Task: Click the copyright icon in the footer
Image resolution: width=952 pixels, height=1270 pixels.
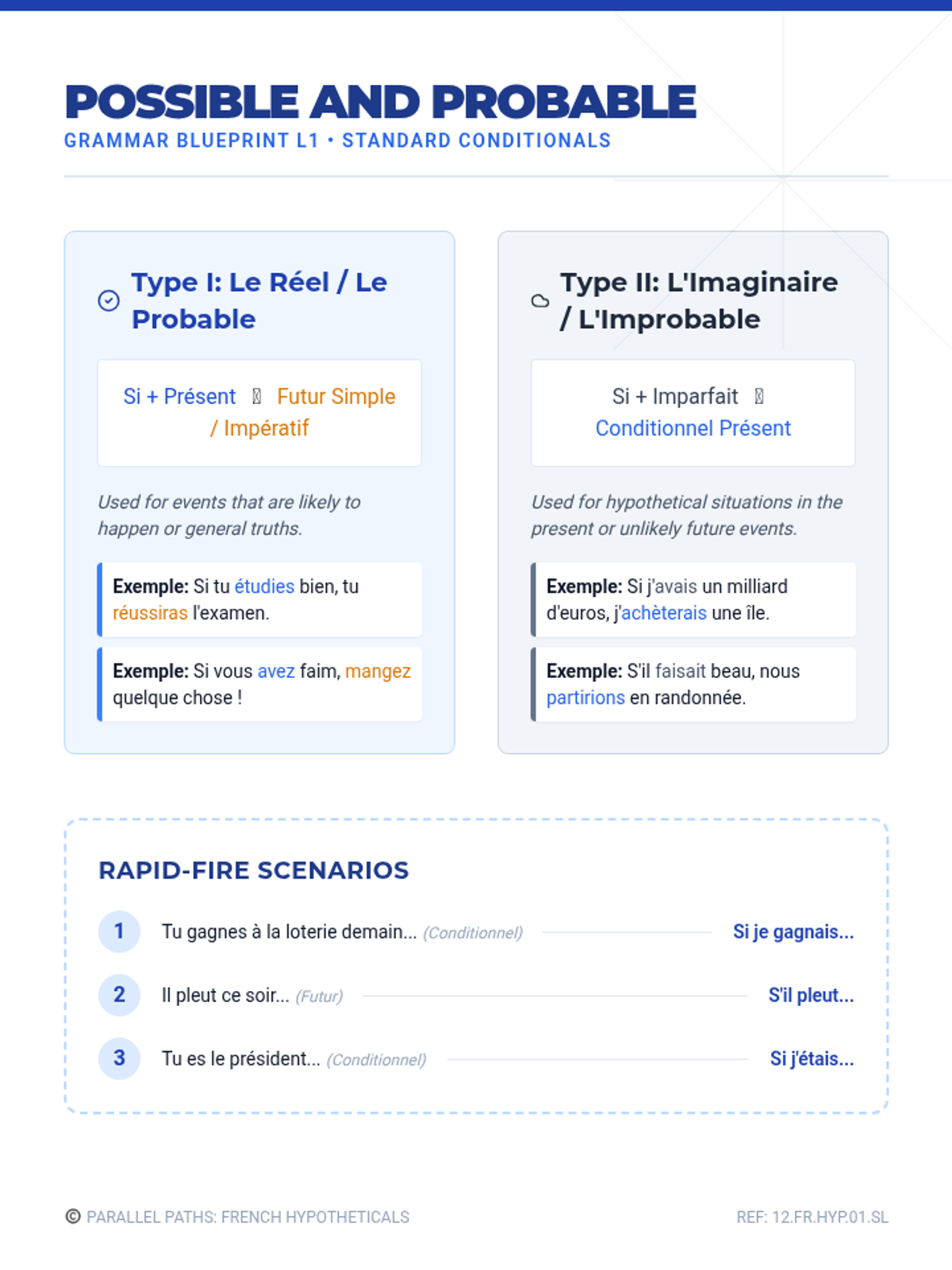Action: [x=73, y=1217]
